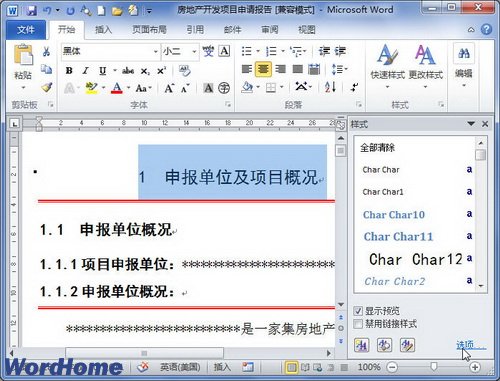The height and width of the screenshot is (381, 500).
Task: Click the Clear Formatting icon
Action: pyautogui.click(x=184, y=71)
